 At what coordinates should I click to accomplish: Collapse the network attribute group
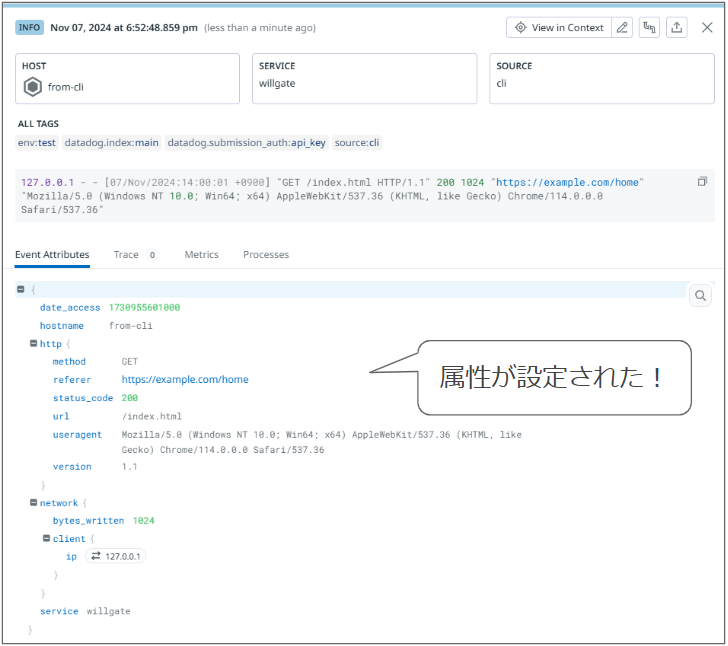(33, 502)
